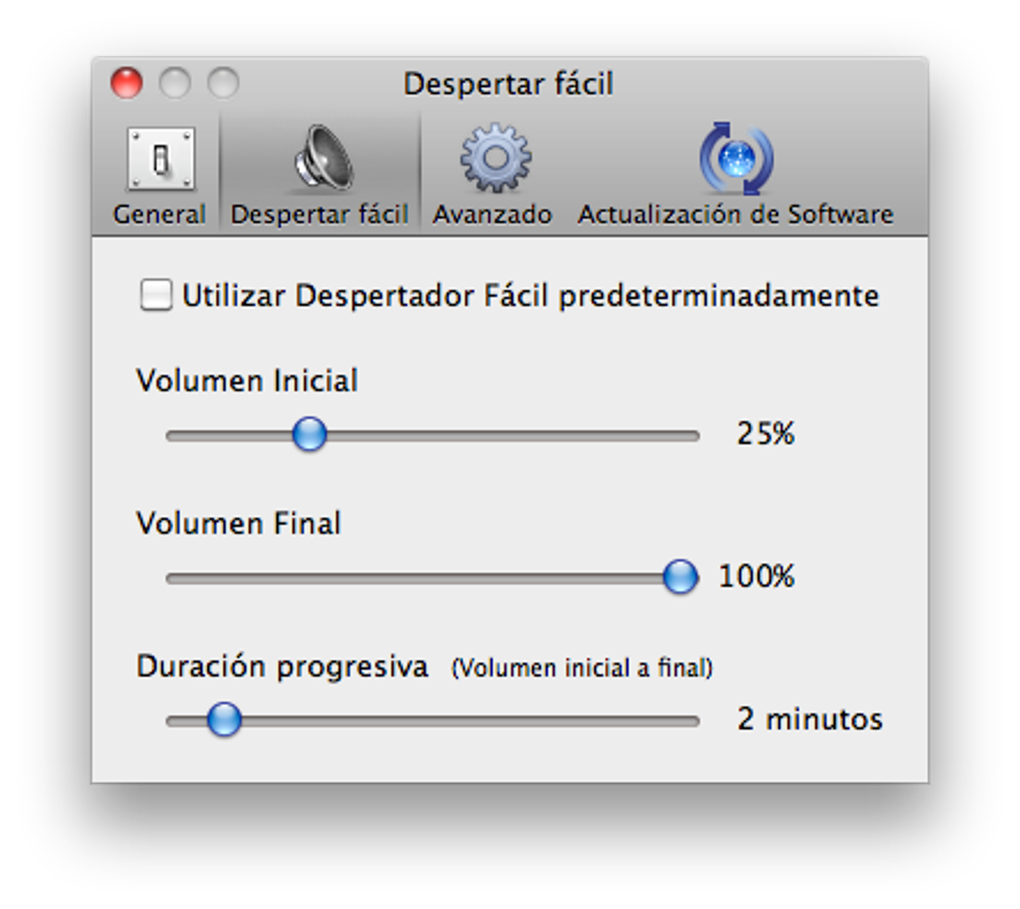
Task: Open the Avanzado gear icon
Action: (494, 159)
